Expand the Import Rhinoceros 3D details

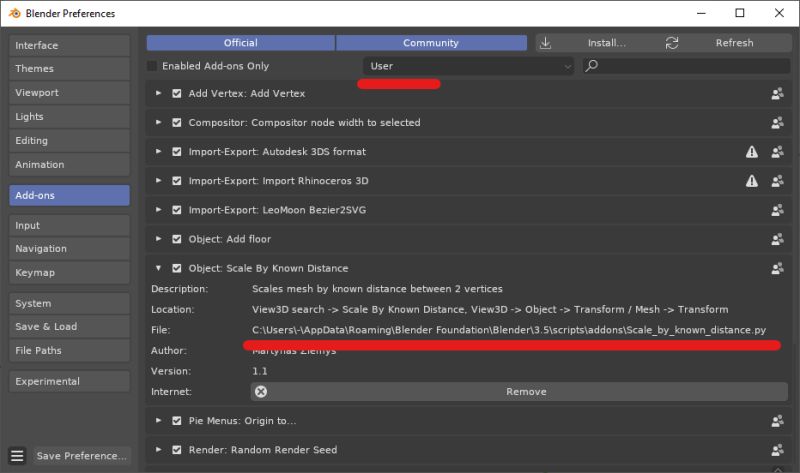(x=158, y=180)
